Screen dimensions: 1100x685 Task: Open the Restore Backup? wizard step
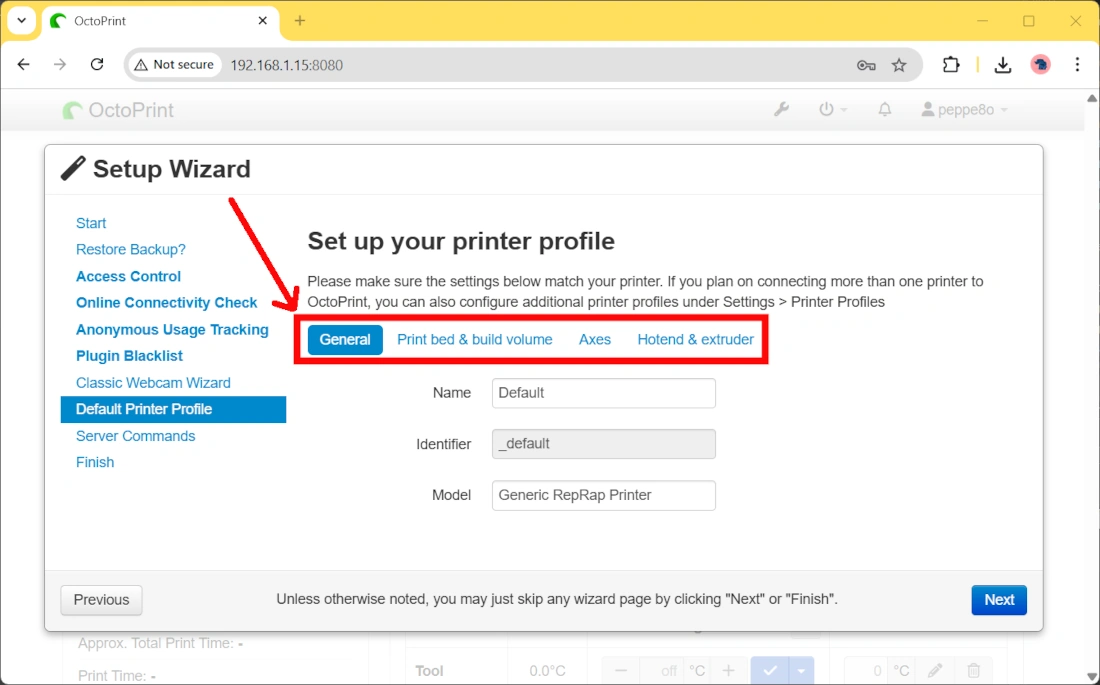click(130, 250)
